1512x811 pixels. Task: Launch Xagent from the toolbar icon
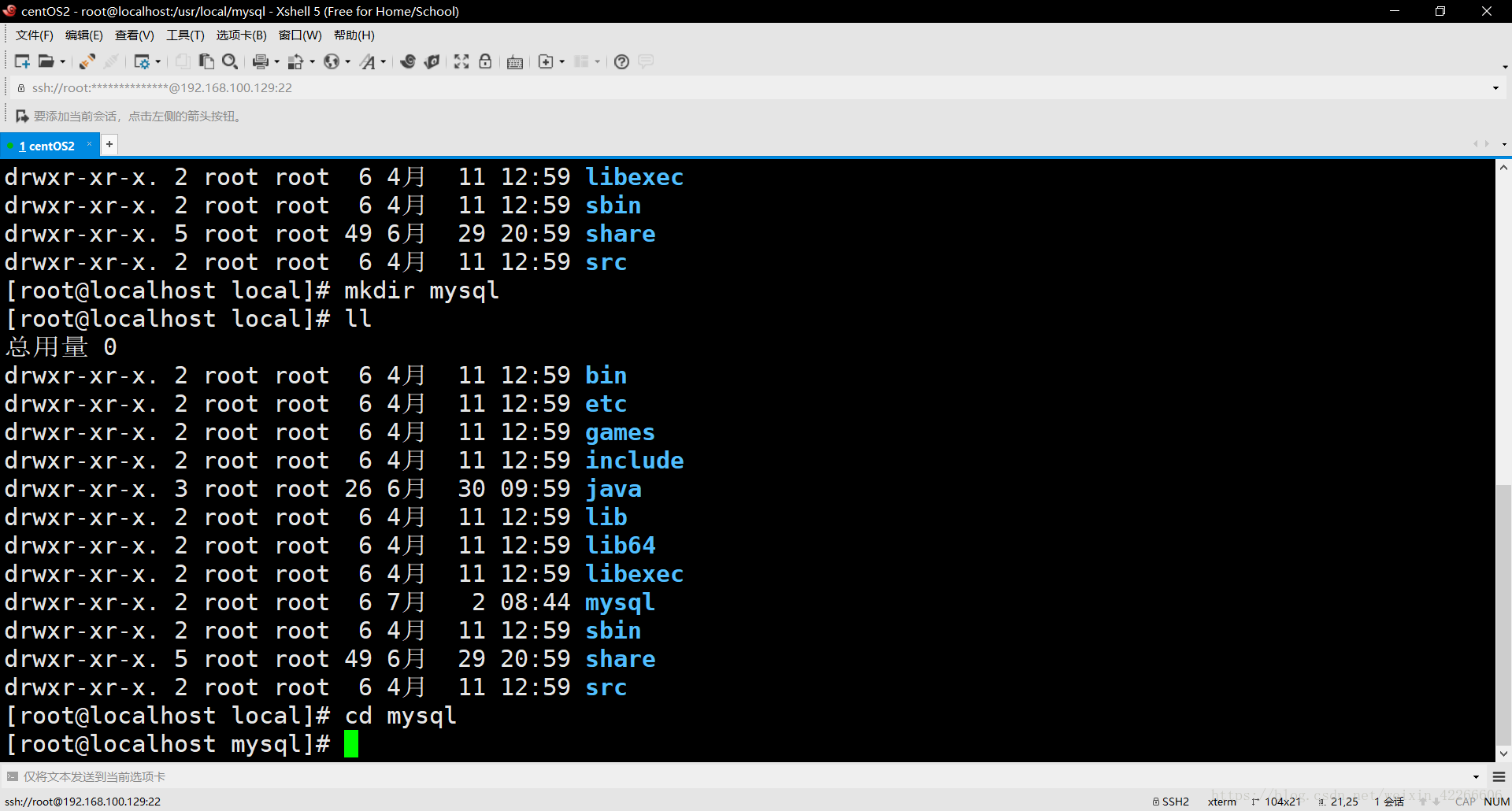432,61
